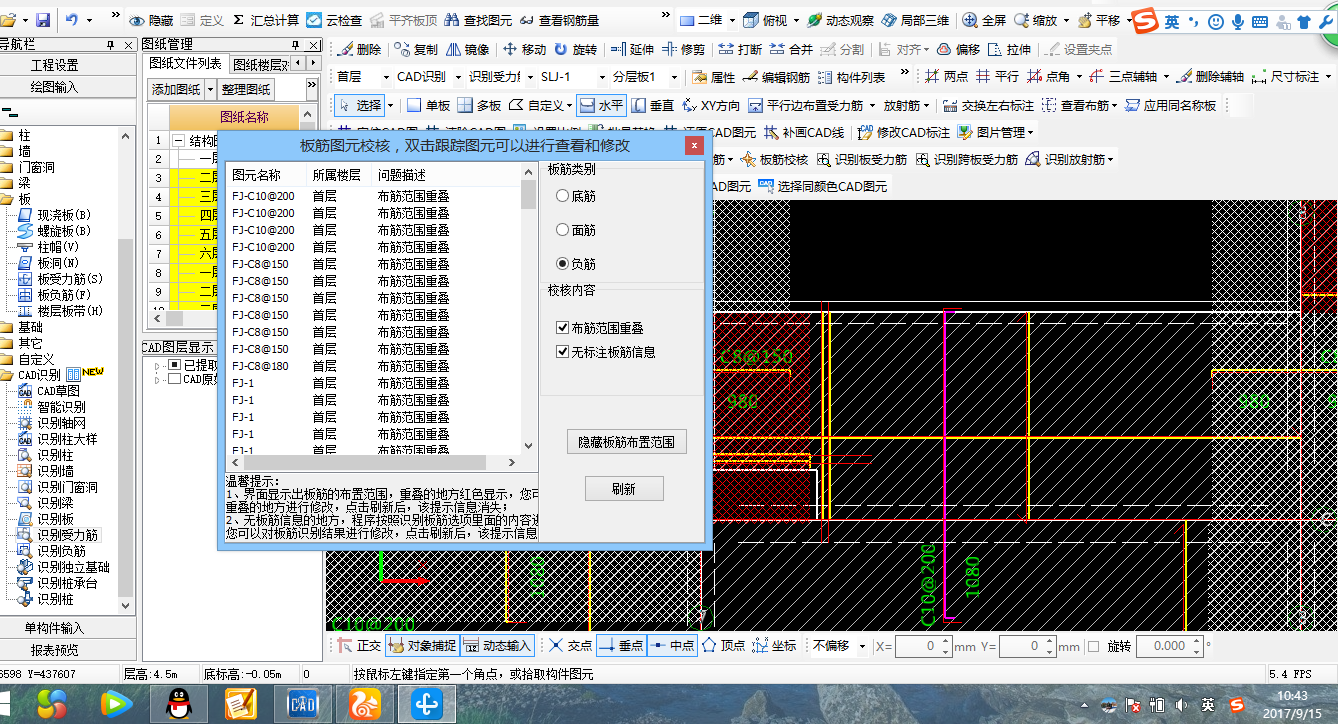Click 查找图元 binoculars tool
Viewport: 1338px width, 724px height.
(476, 20)
